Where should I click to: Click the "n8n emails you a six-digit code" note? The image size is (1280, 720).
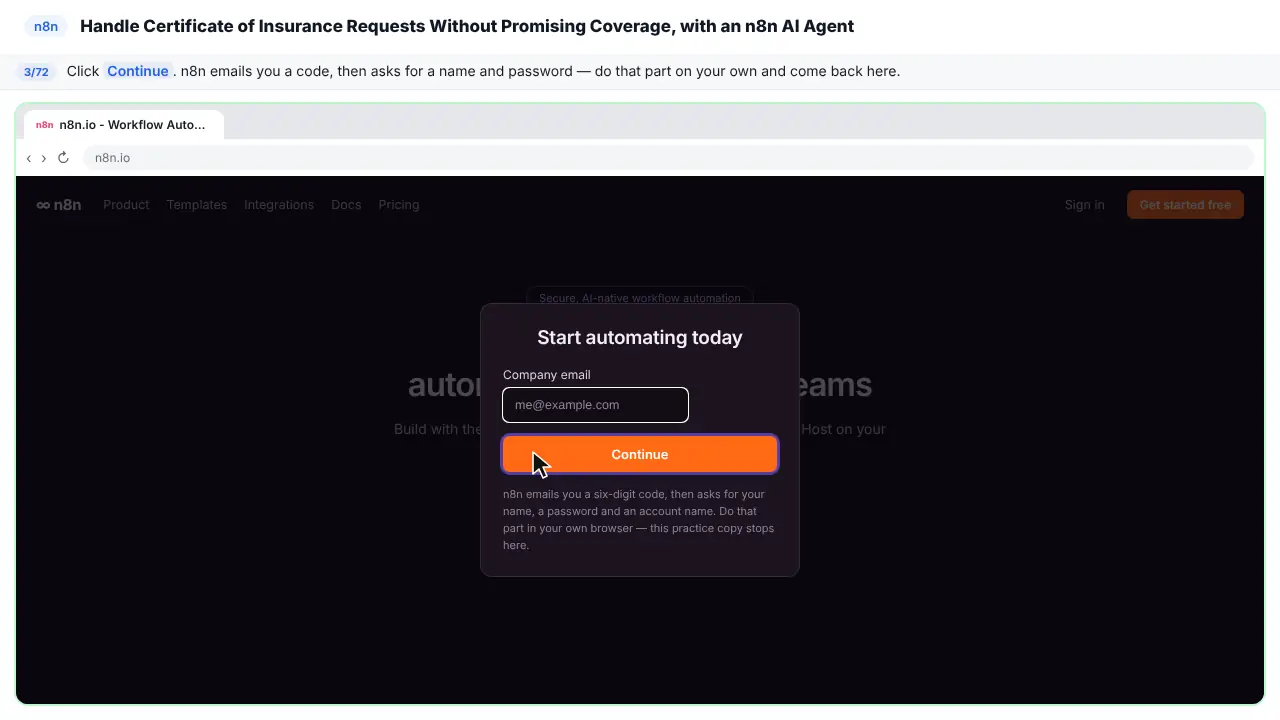tap(640, 520)
